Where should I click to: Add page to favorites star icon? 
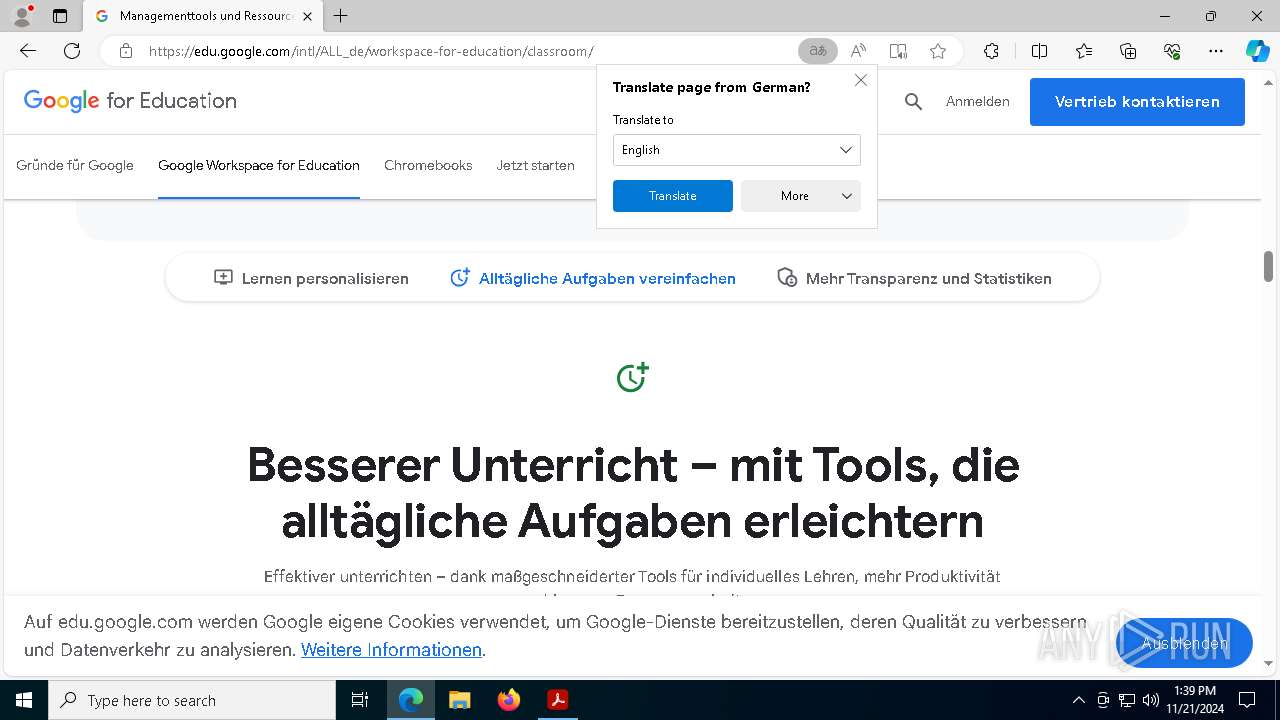(938, 51)
